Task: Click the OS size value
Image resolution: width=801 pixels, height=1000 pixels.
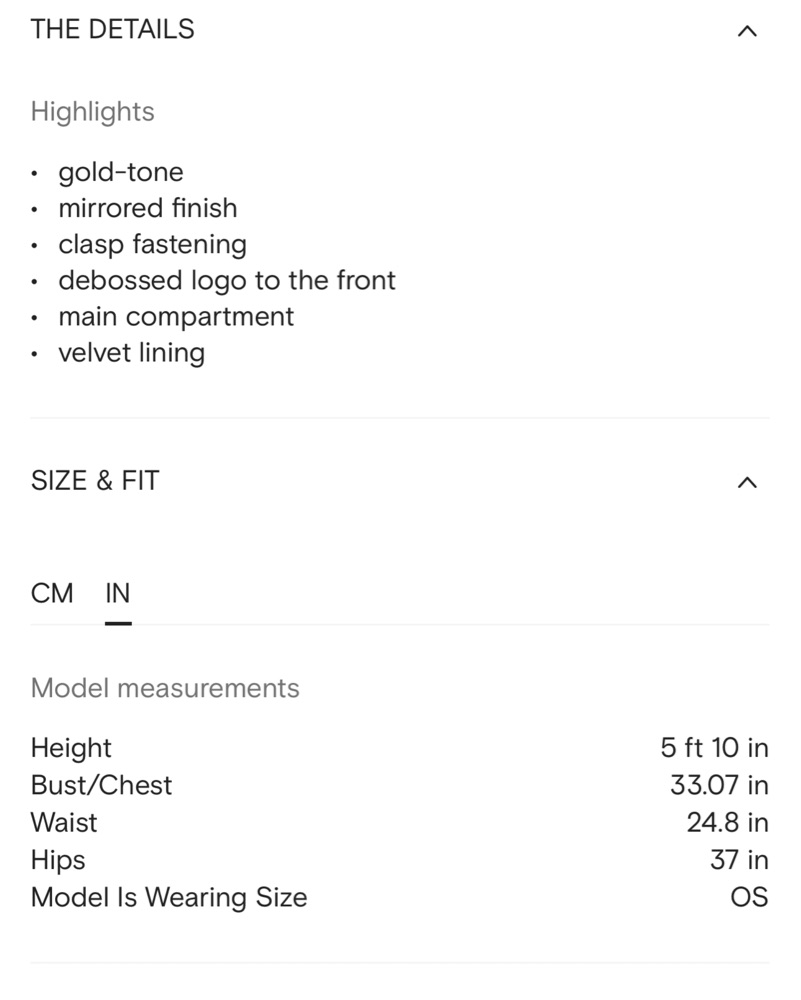Action: click(x=749, y=897)
